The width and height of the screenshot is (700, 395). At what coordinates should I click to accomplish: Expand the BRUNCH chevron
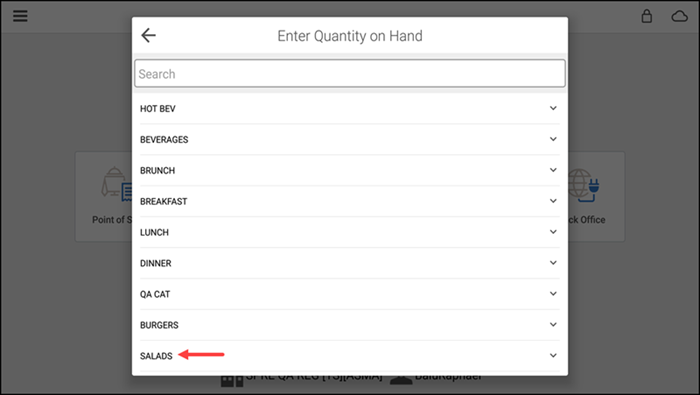(x=553, y=170)
